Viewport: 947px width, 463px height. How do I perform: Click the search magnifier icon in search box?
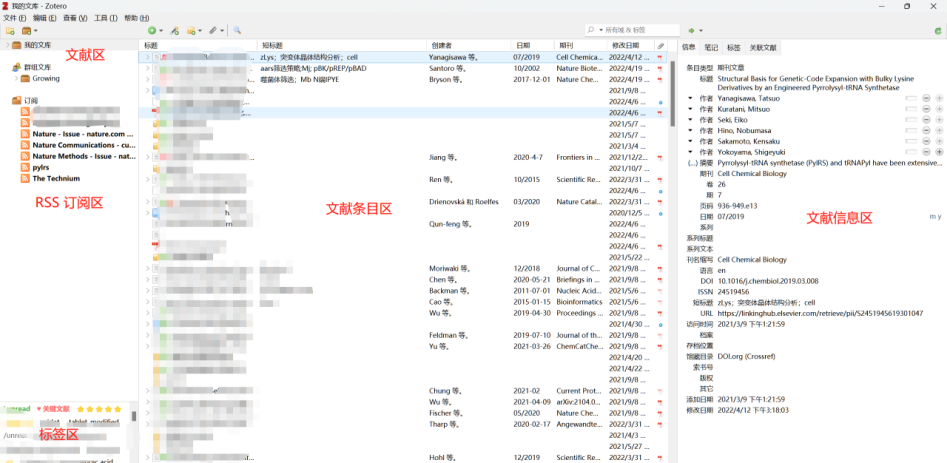[x=592, y=30]
